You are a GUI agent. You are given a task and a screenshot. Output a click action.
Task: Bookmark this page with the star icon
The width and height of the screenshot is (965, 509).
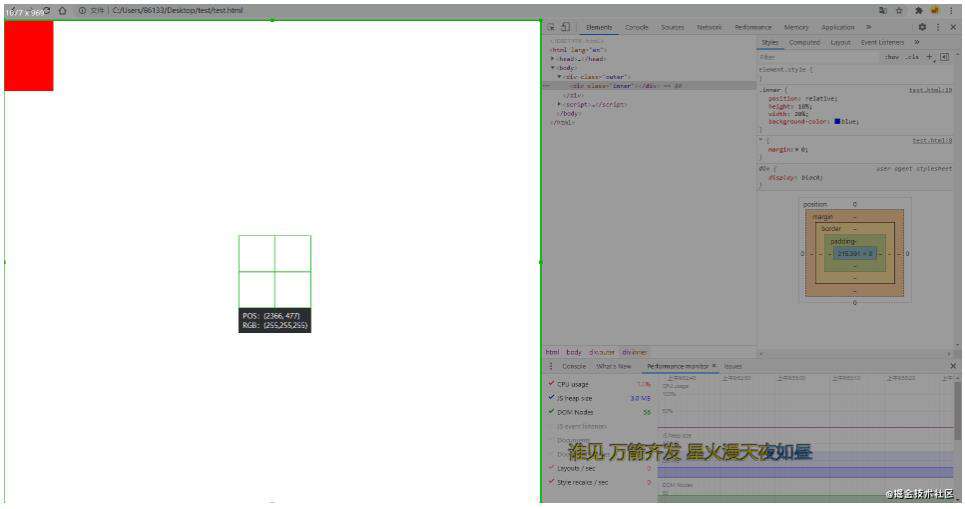[x=899, y=10]
